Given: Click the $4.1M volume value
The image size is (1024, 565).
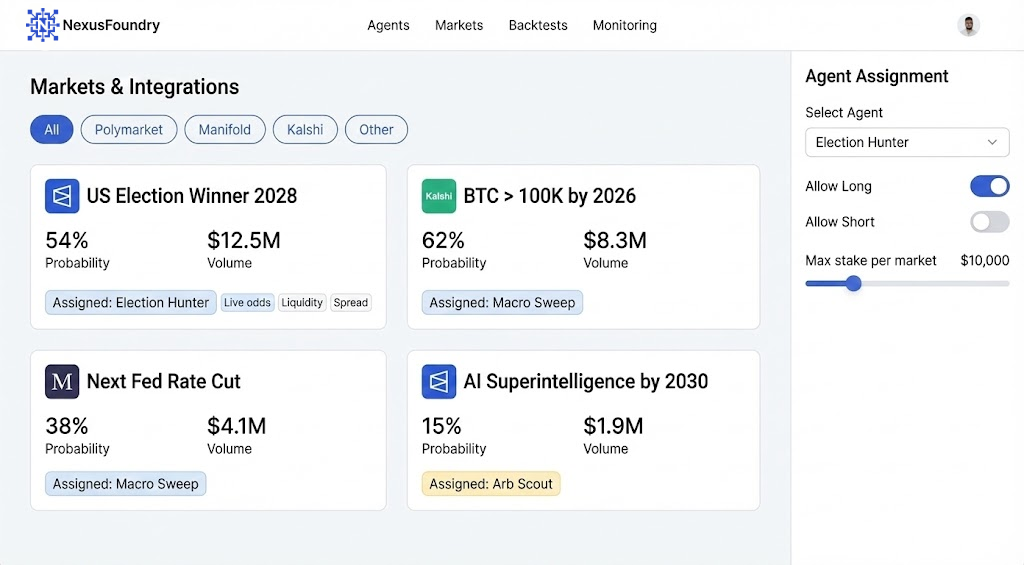Looking at the screenshot, I should click(x=236, y=427).
